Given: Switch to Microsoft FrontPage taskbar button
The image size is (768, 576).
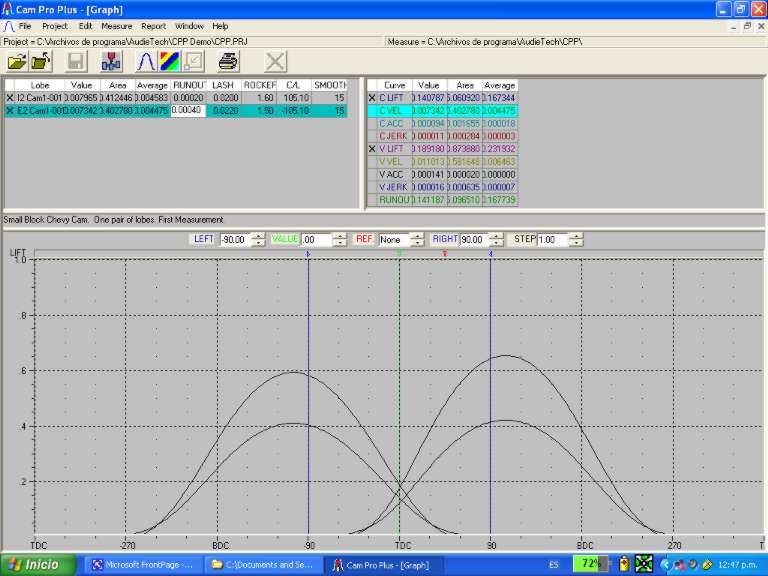Looking at the screenshot, I should (x=143, y=564).
